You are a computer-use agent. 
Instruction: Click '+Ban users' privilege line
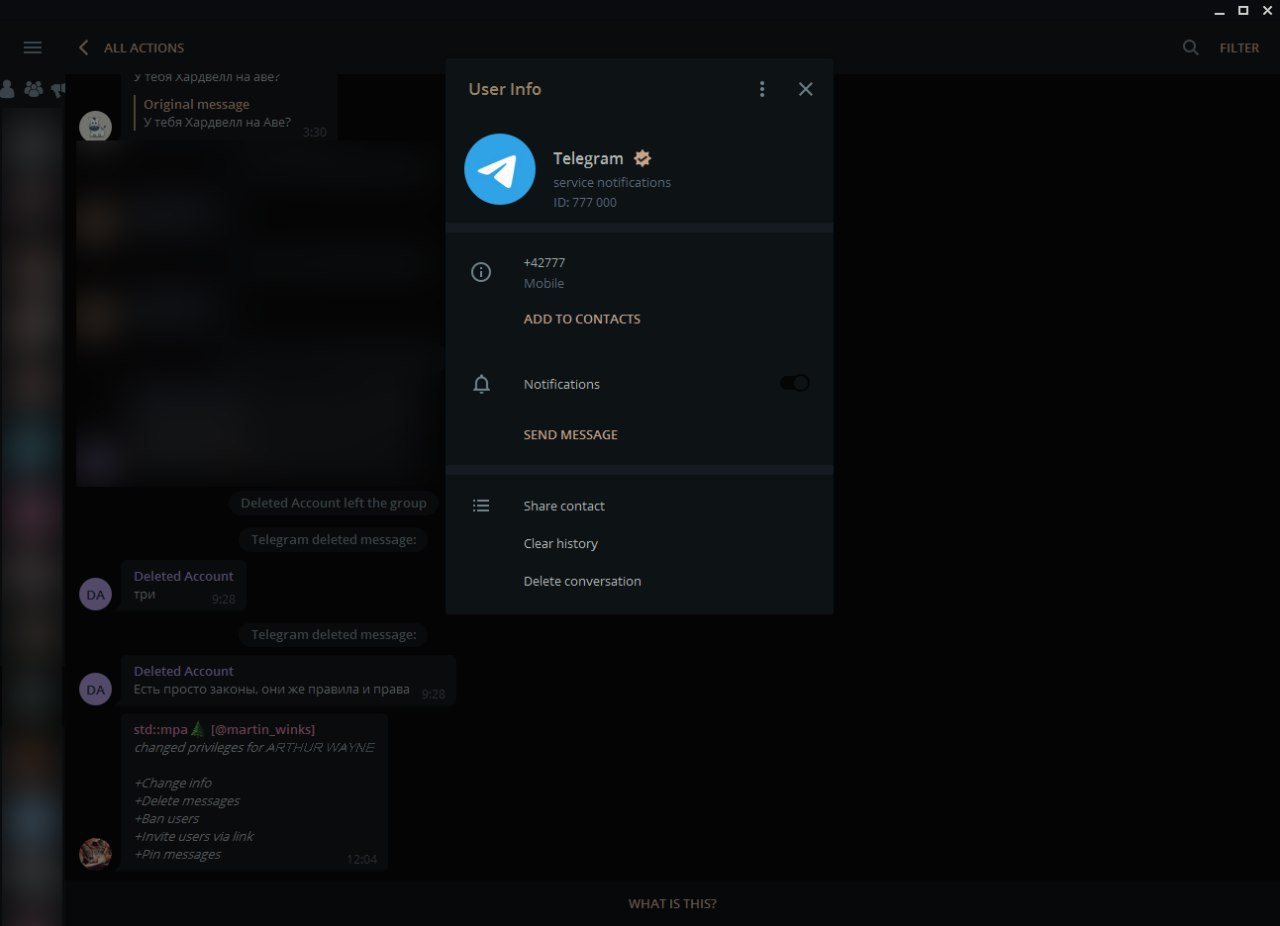coord(166,818)
